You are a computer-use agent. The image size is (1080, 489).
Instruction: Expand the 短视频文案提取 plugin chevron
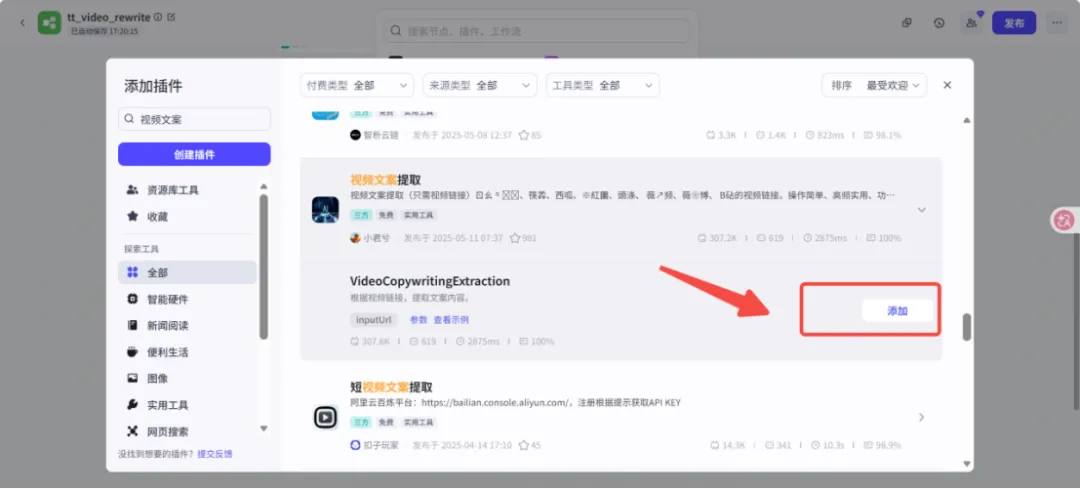click(x=922, y=417)
